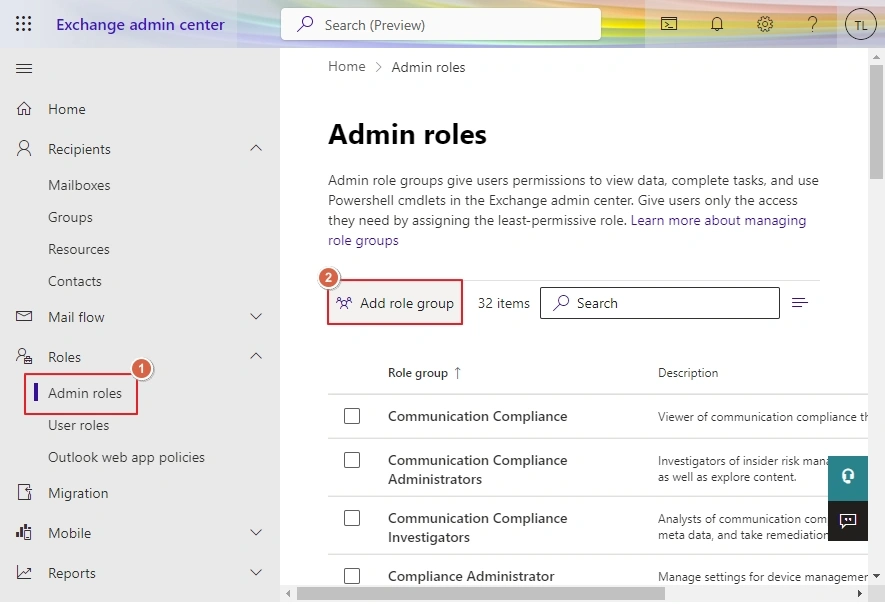Image resolution: width=885 pixels, height=604 pixels.
Task: Open the Communication Compliance role group
Action: [477, 416]
